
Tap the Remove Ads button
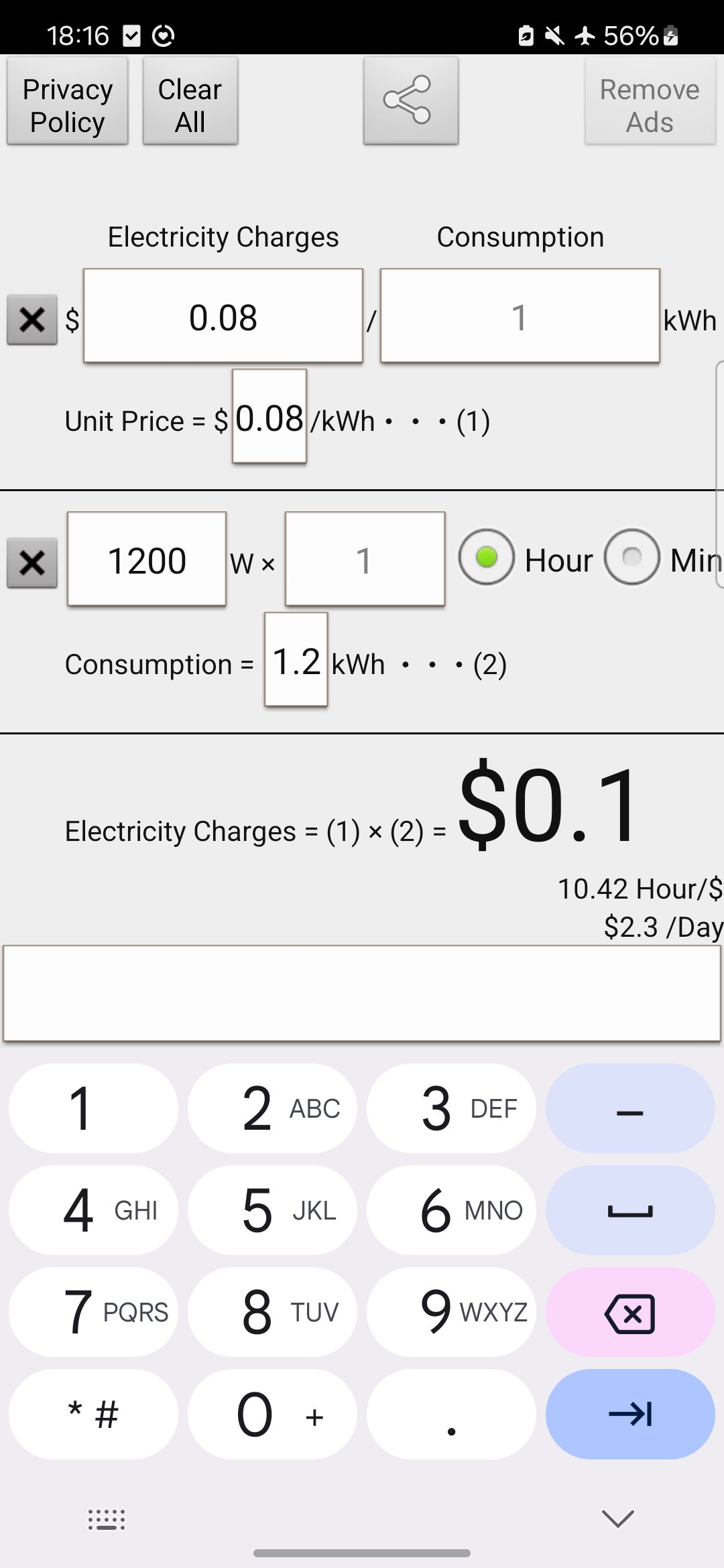click(650, 101)
